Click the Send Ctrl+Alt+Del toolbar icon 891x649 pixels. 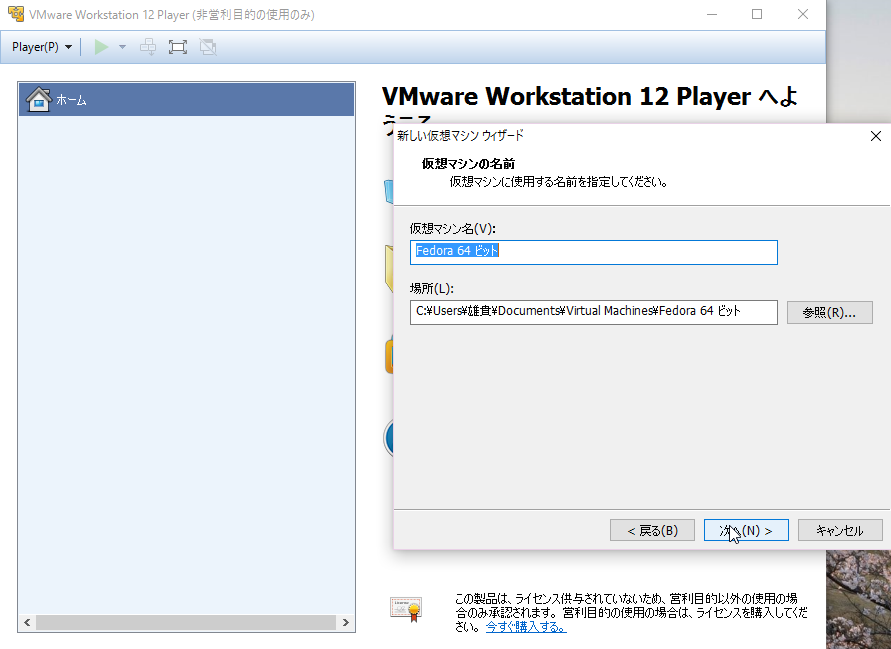click(148, 47)
